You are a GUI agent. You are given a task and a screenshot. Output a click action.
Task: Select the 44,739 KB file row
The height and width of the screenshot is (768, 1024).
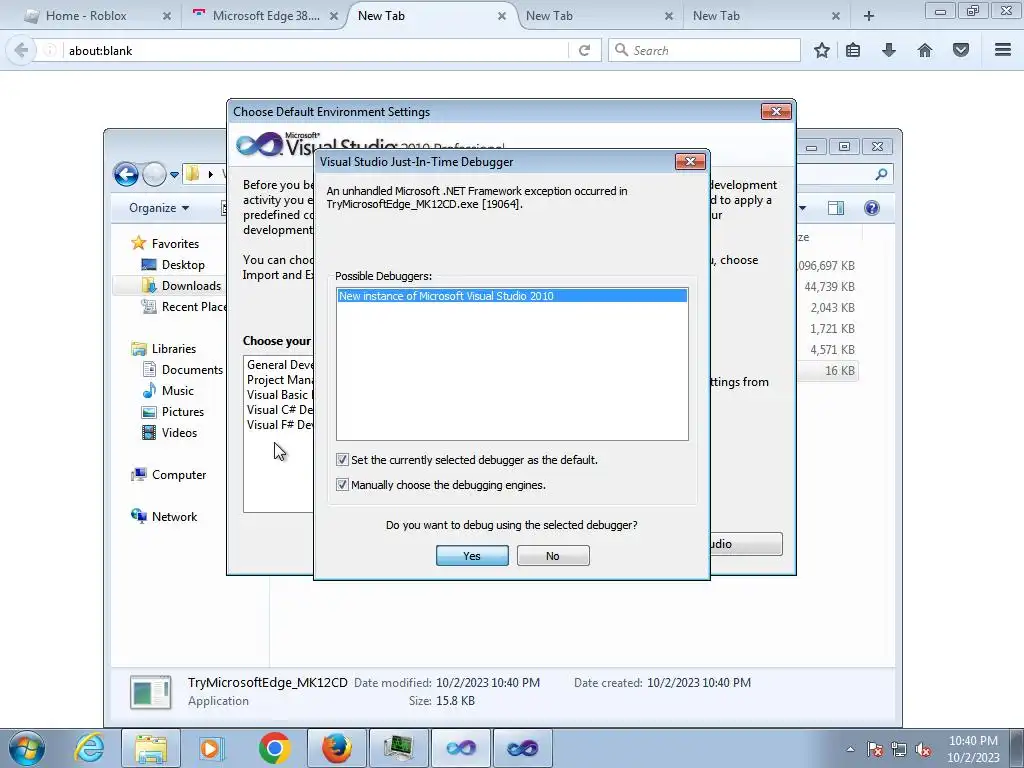[x=828, y=287]
